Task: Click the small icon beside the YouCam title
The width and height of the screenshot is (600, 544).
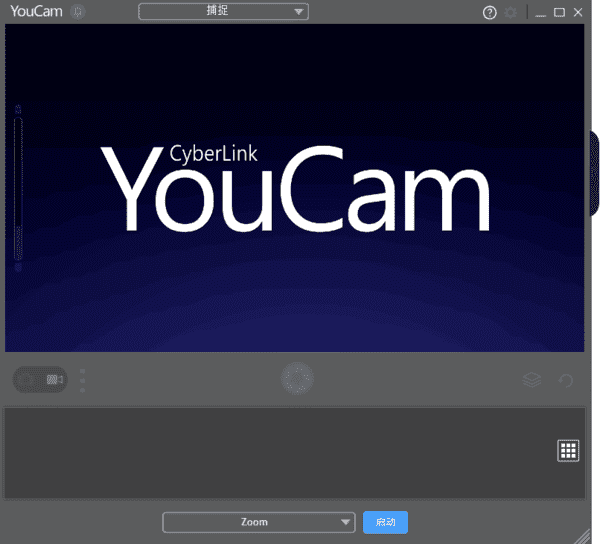Action: point(79,12)
